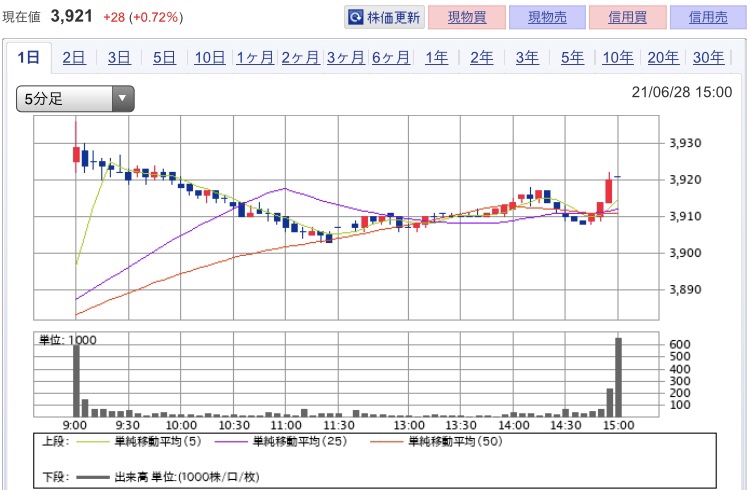This screenshot has height=490, width=750.
Task: Switch to the 10日 chart range
Action: point(210,58)
